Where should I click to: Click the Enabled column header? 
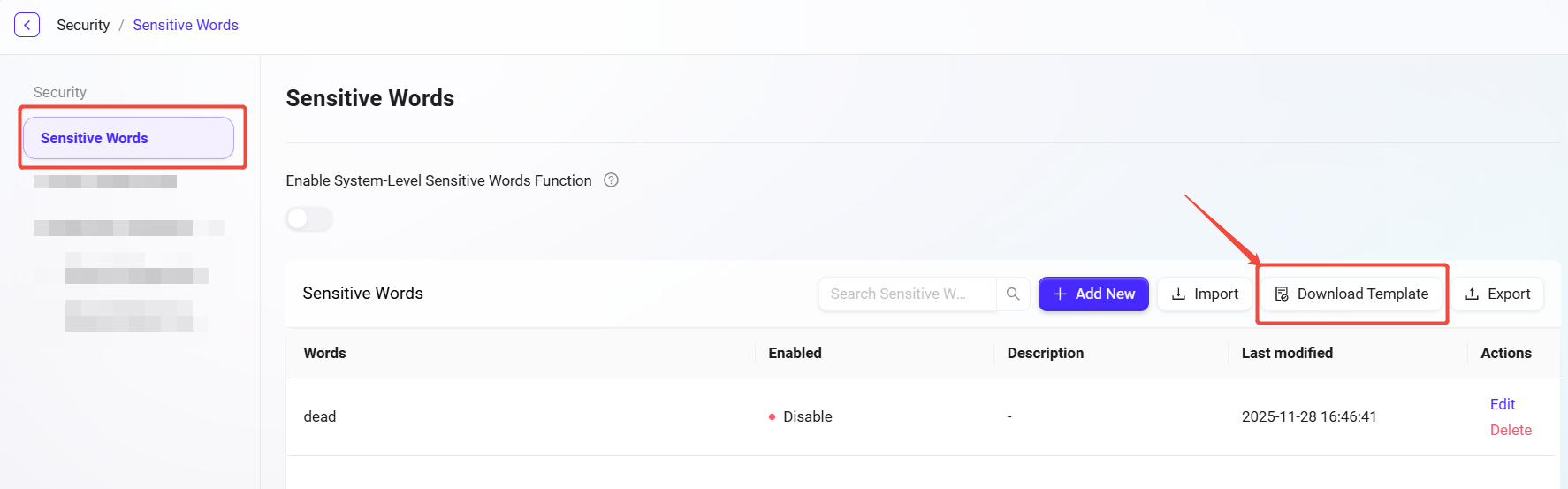[x=795, y=353]
